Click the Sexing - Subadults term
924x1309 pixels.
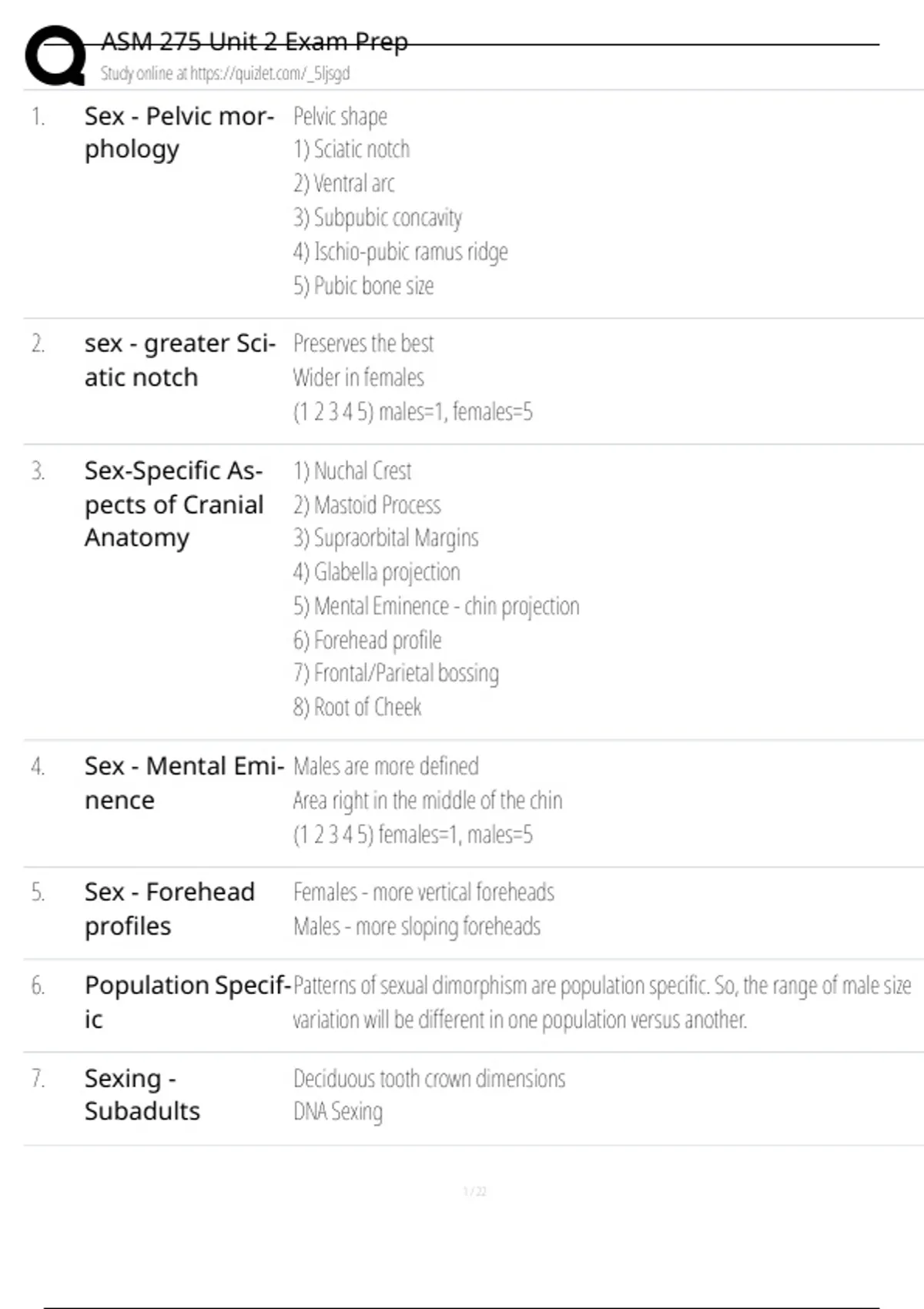pyautogui.click(x=142, y=1095)
